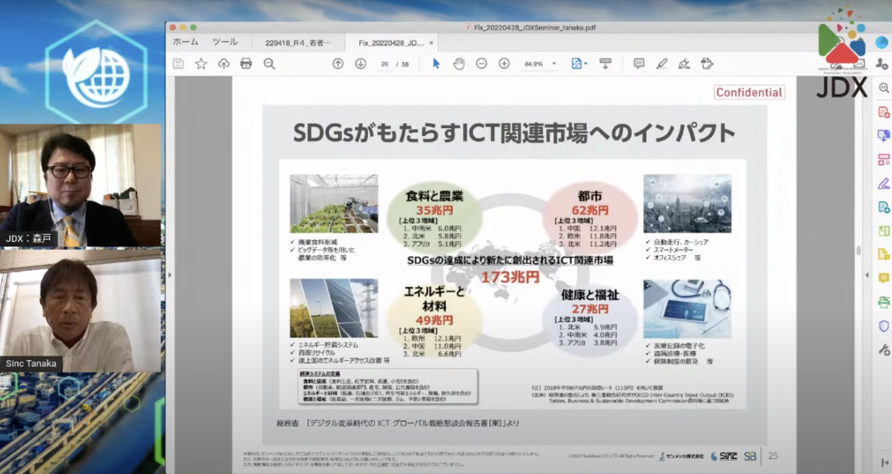Add a comment with speech bubble icon
892x474 pixels.
tap(639, 64)
